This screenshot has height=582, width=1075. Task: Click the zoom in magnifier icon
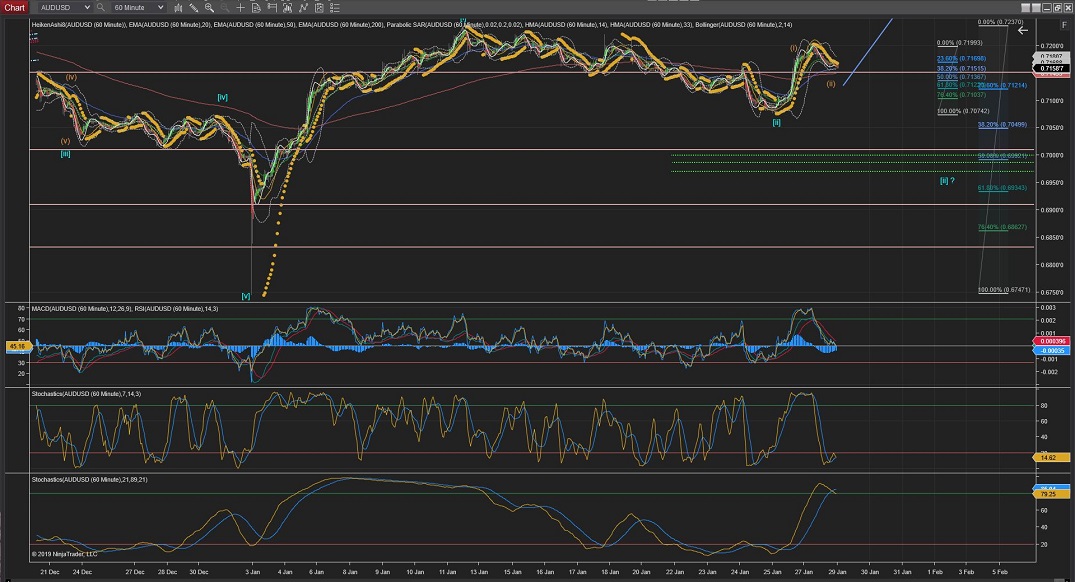coord(209,8)
